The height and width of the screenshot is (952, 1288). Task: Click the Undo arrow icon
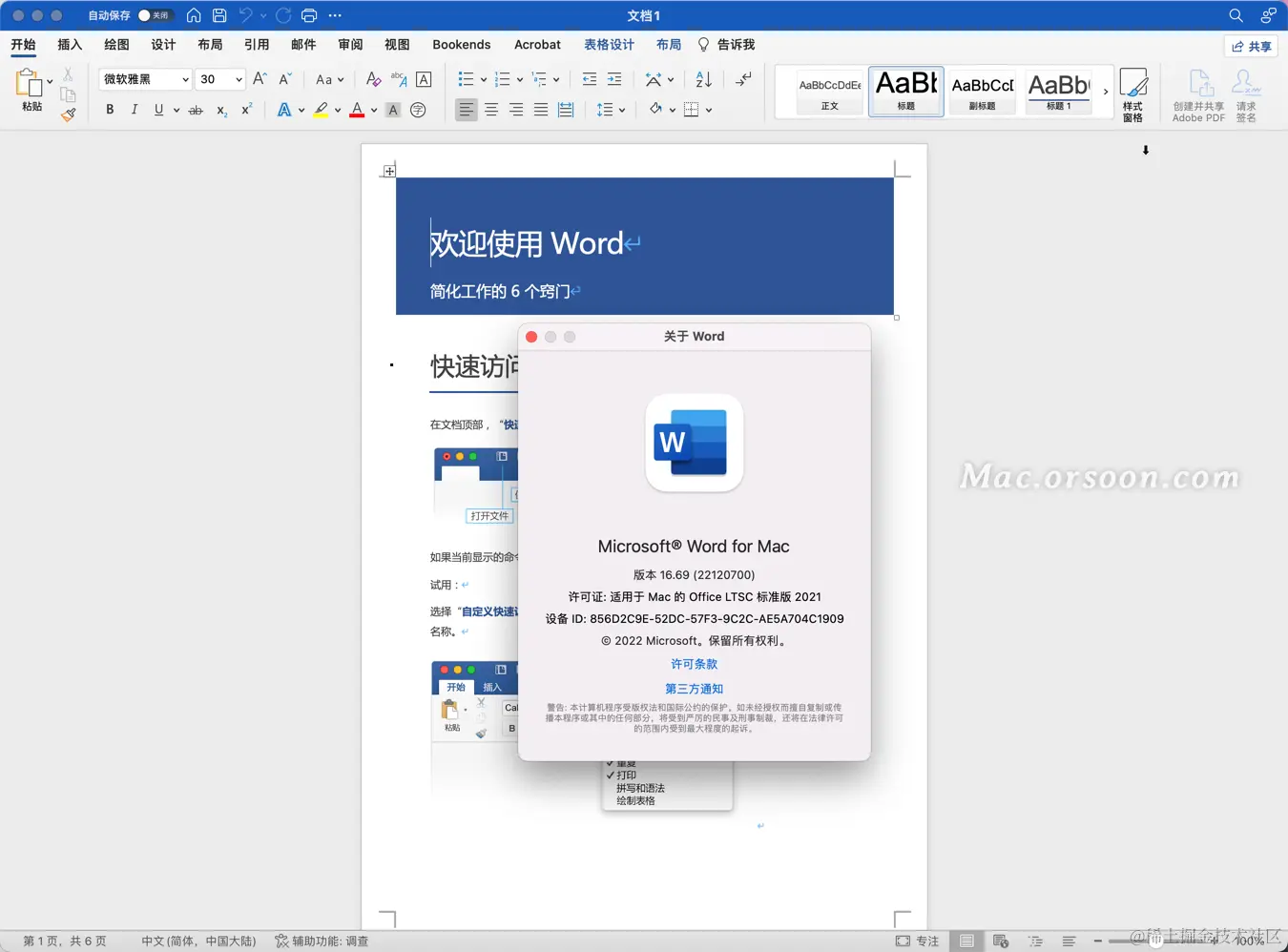click(246, 15)
